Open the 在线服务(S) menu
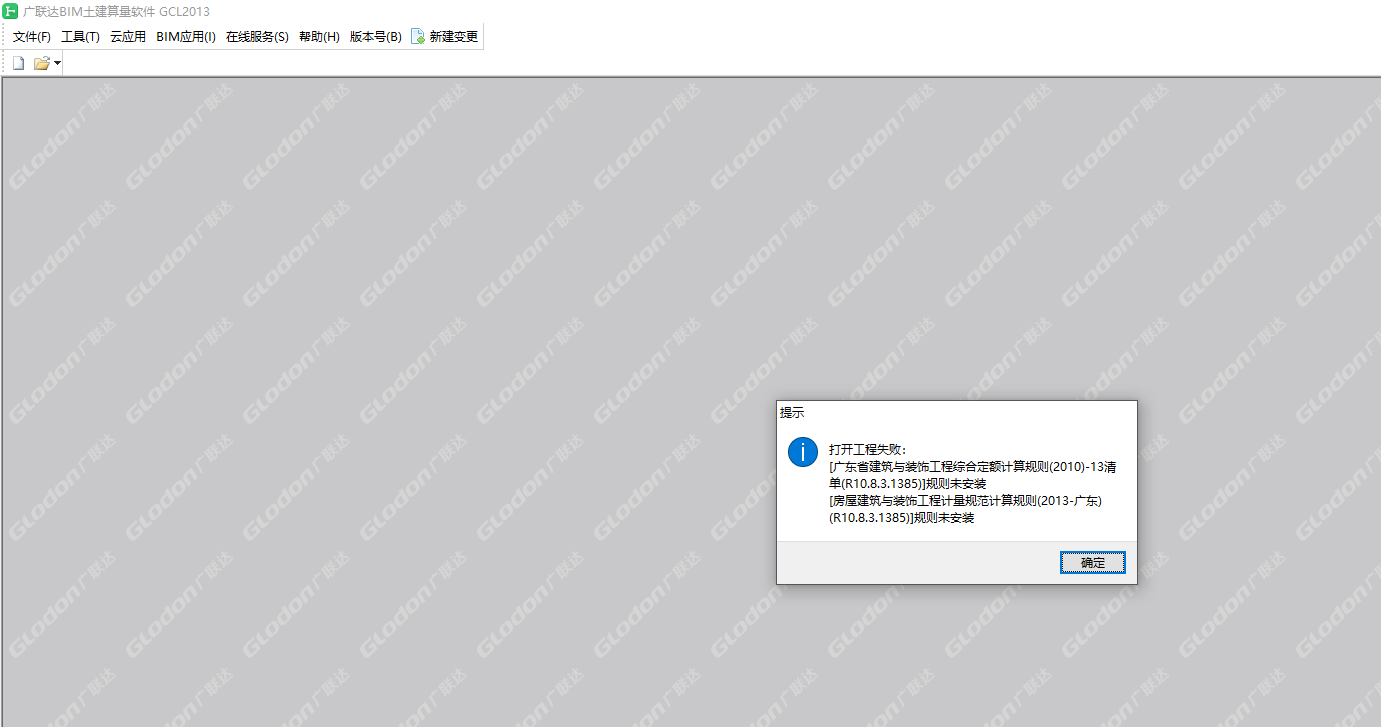1381x727 pixels. 257,37
